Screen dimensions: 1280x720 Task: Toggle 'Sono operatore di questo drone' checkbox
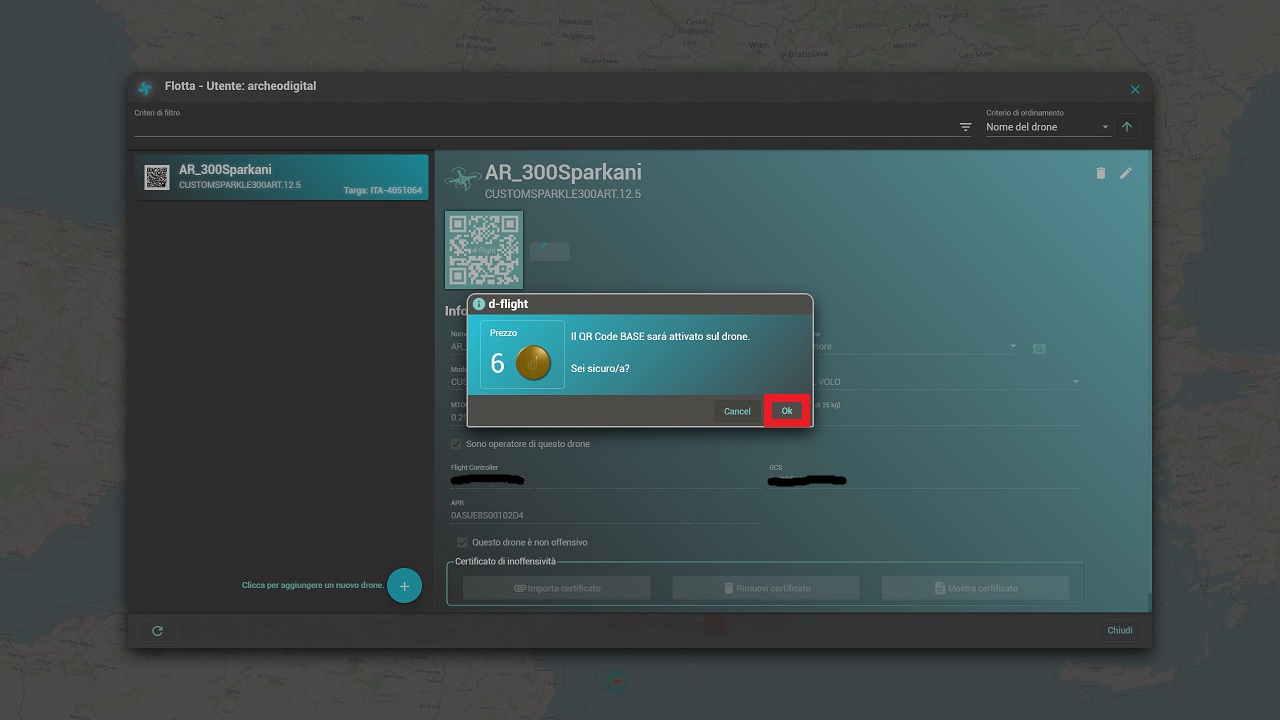click(x=457, y=444)
